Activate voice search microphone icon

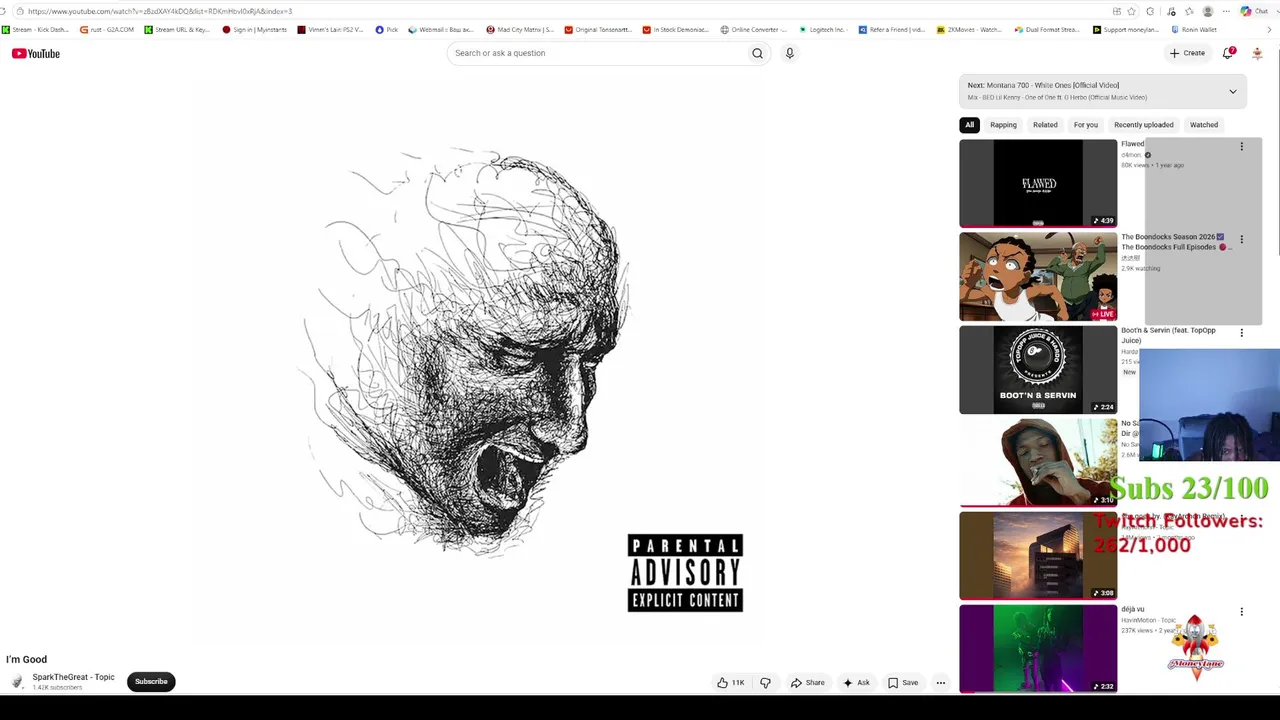click(x=789, y=53)
